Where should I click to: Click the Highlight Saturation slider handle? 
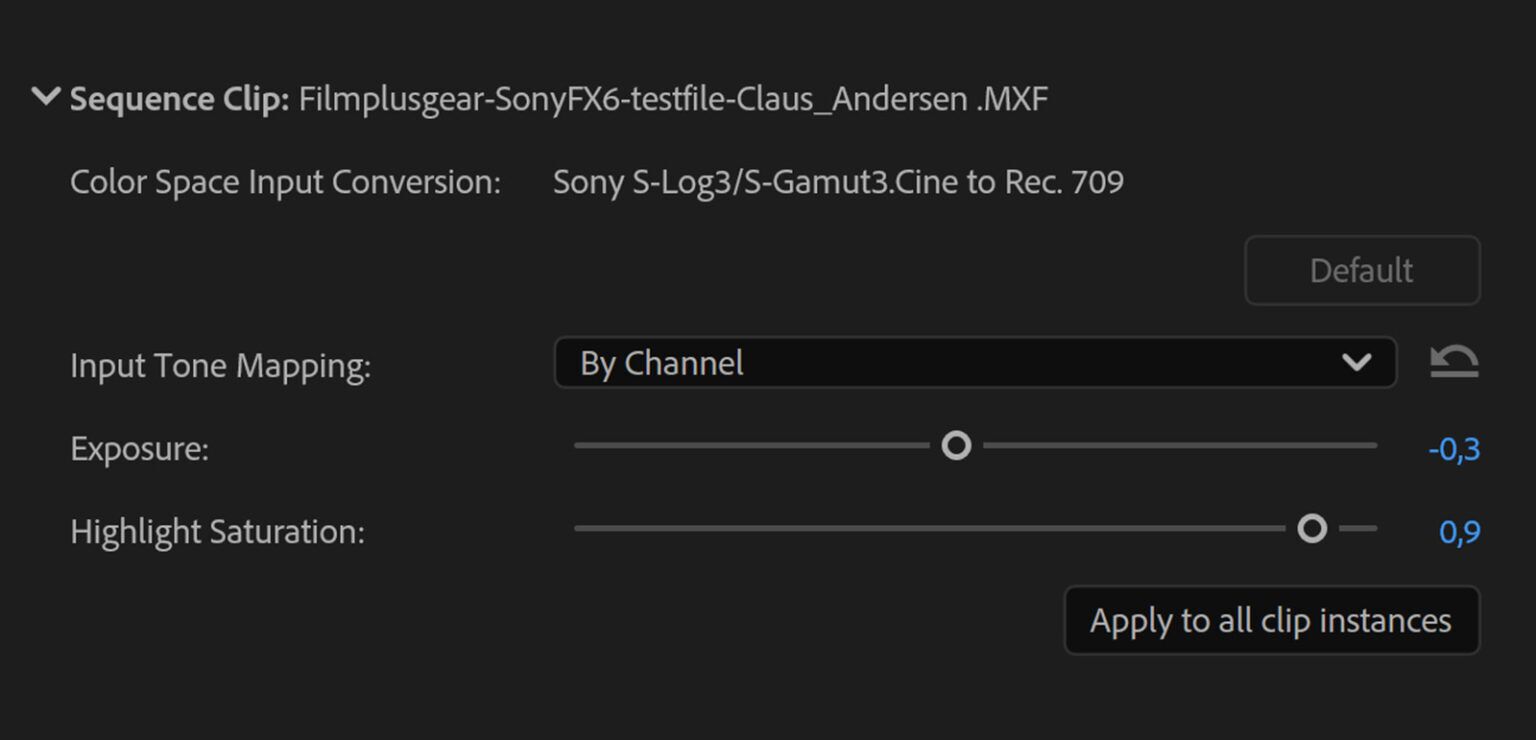[1313, 527]
